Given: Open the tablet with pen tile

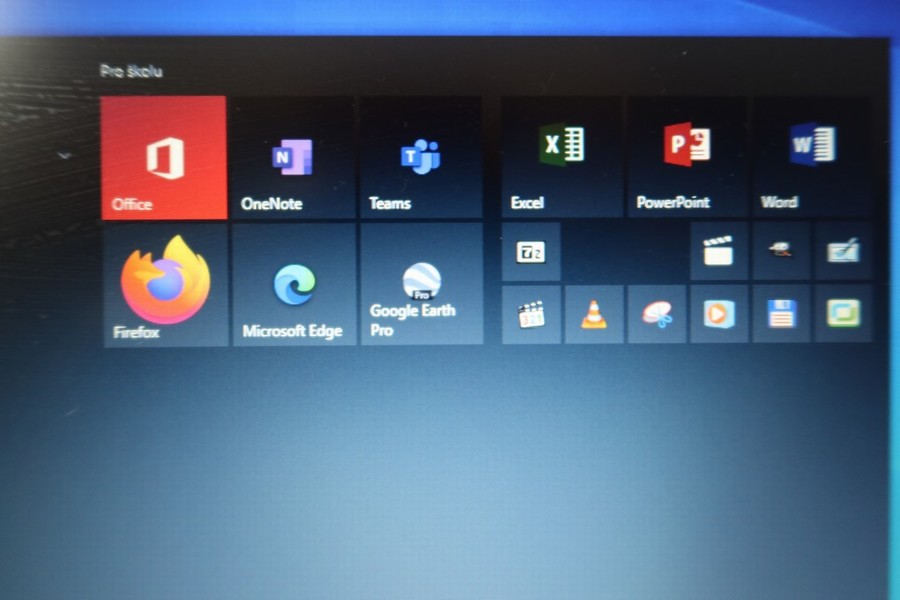Looking at the screenshot, I should tap(843, 251).
